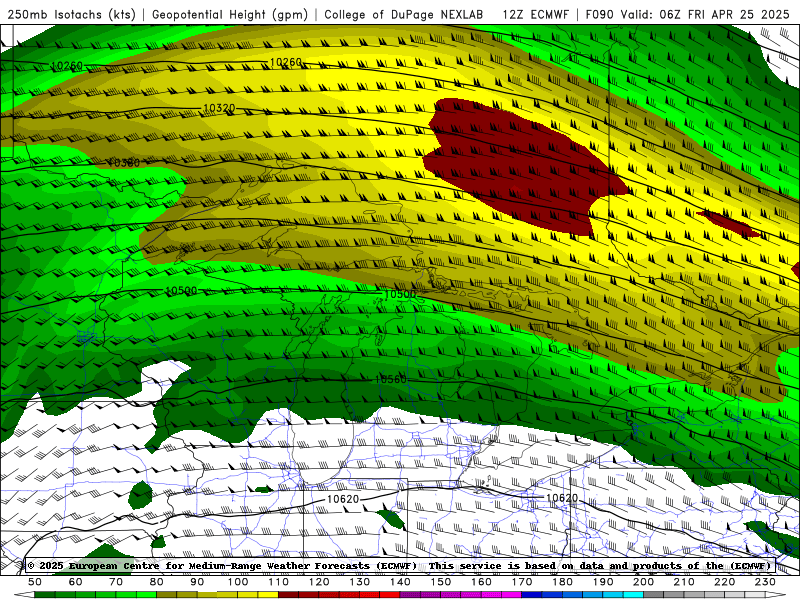Click the left '10620' contour label
The height and width of the screenshot is (600, 800).
tap(343, 499)
